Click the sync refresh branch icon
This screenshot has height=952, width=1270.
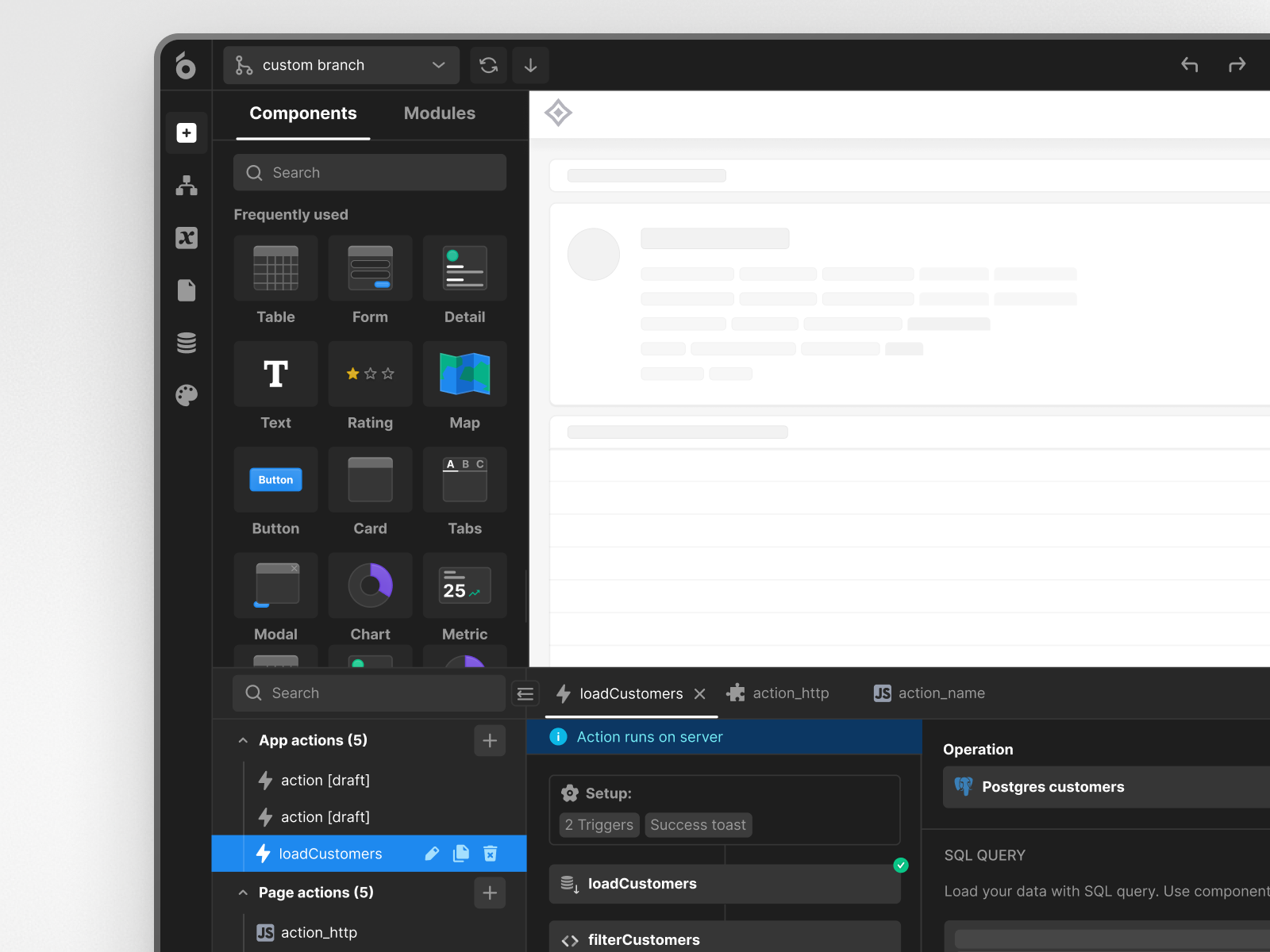pyautogui.click(x=489, y=65)
